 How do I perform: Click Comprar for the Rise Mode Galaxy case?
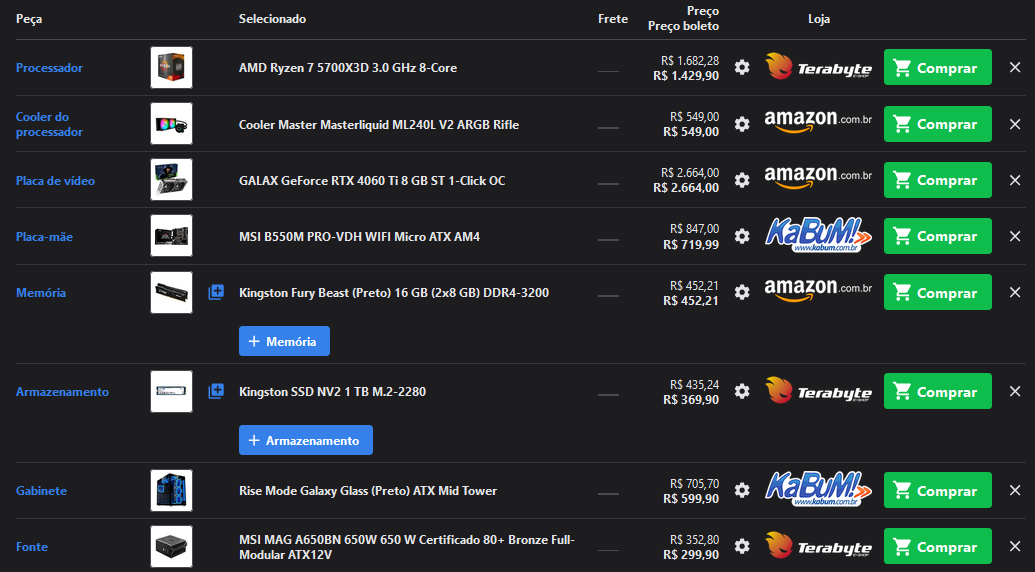(x=937, y=490)
